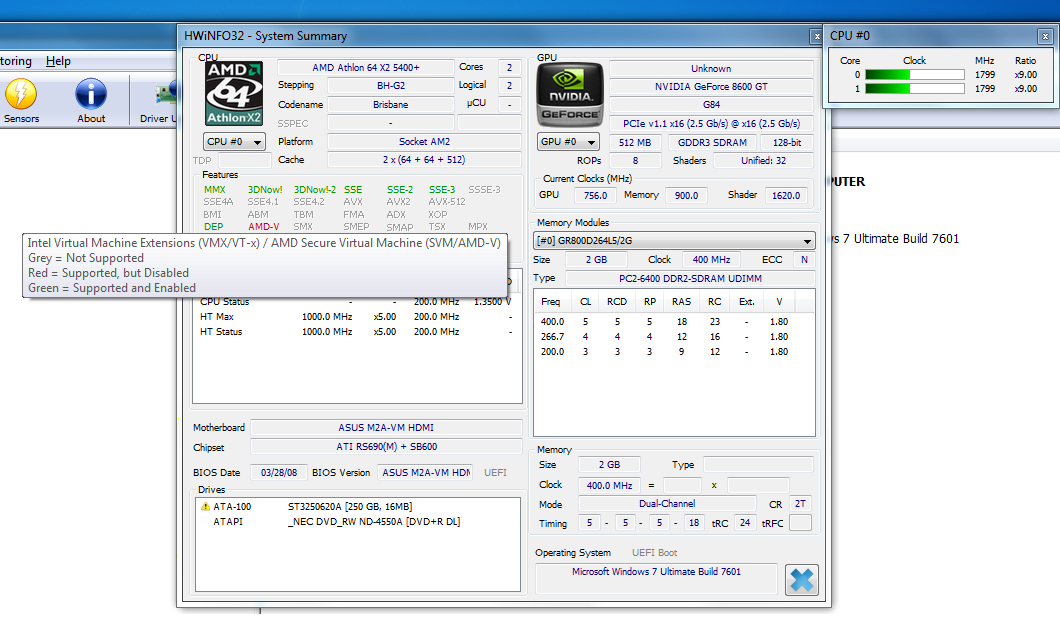Select the 266.7 frequency row in timings table
This screenshot has width=1060, height=617.
674,337
